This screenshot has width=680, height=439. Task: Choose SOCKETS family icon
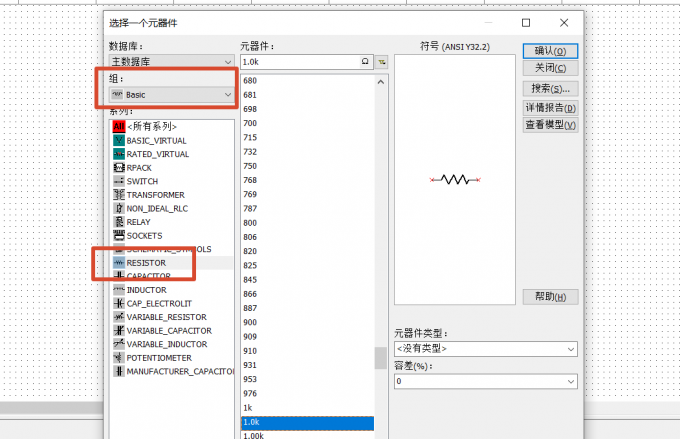click(x=119, y=236)
